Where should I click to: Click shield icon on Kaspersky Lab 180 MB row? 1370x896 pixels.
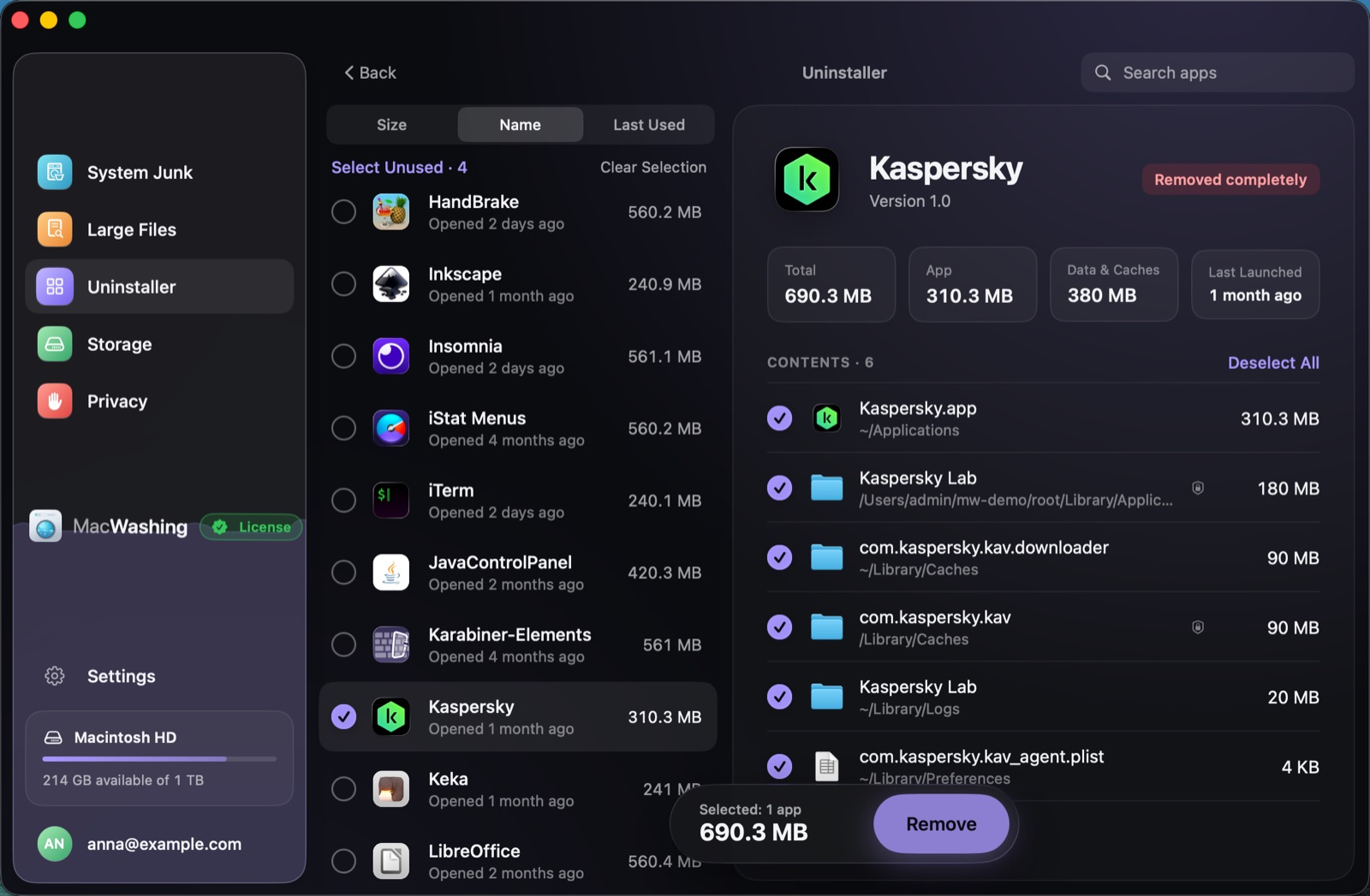pos(1198,488)
